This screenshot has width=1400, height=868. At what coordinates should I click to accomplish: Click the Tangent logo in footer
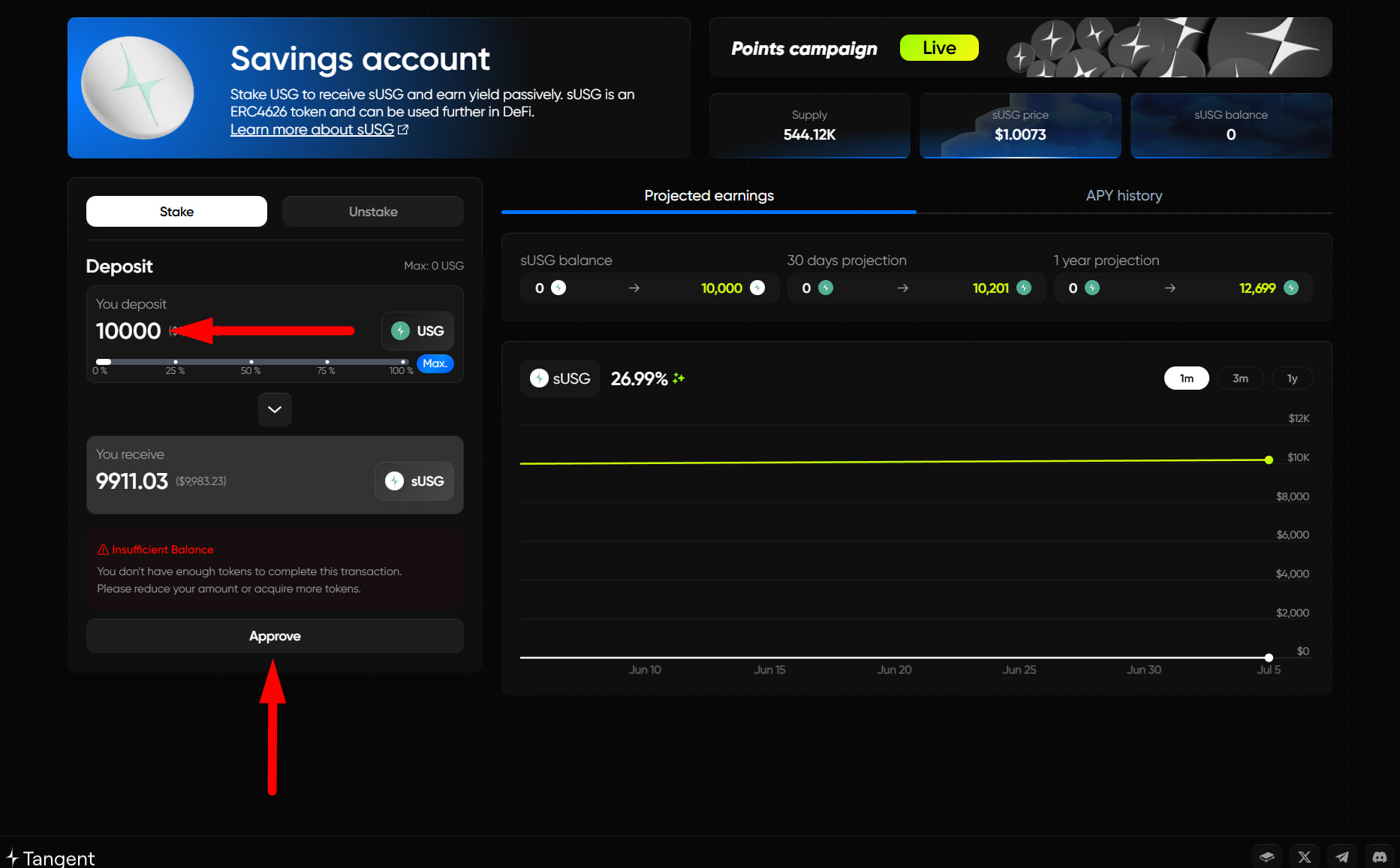[x=50, y=857]
